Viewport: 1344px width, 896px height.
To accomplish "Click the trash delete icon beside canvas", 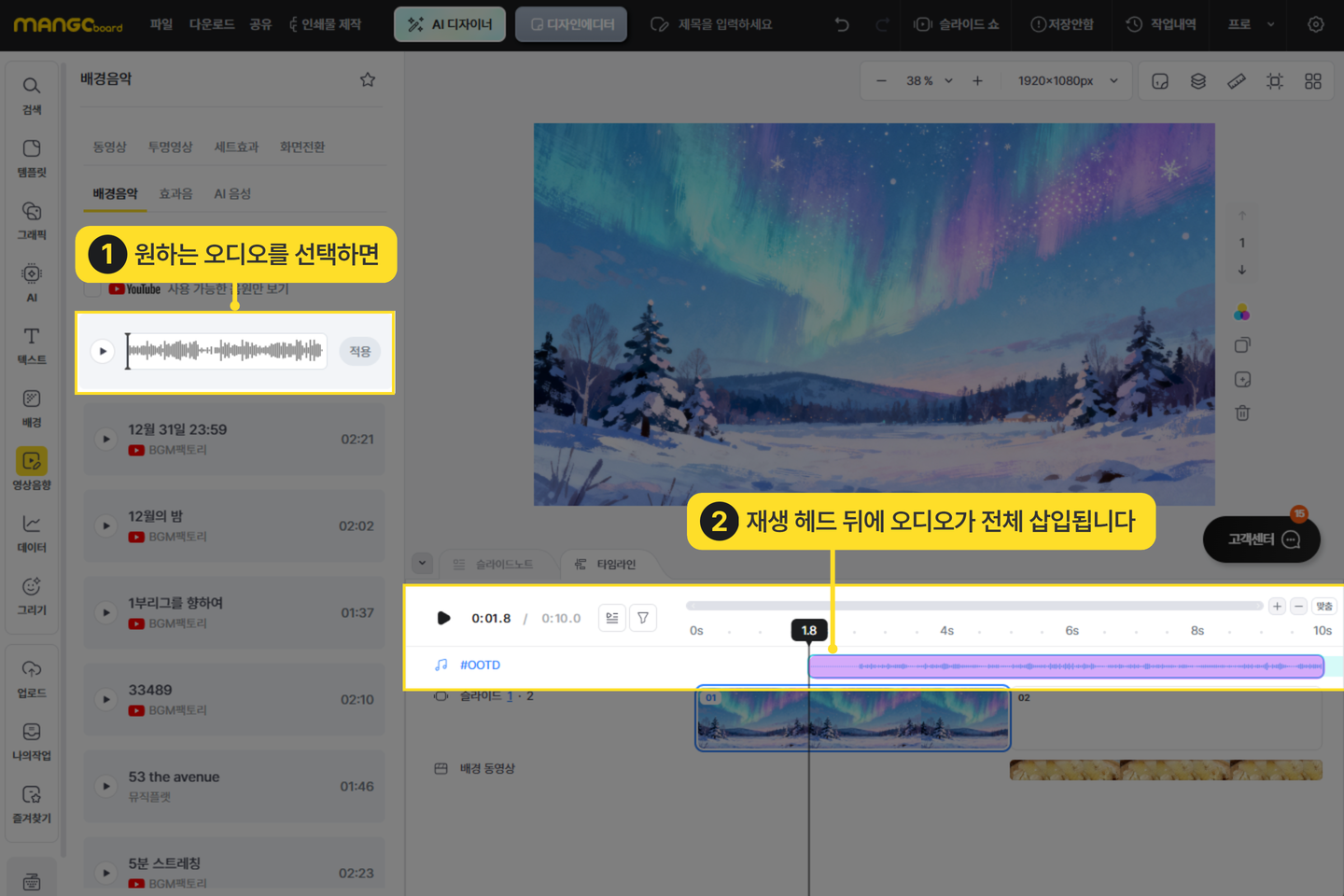I will (x=1242, y=413).
